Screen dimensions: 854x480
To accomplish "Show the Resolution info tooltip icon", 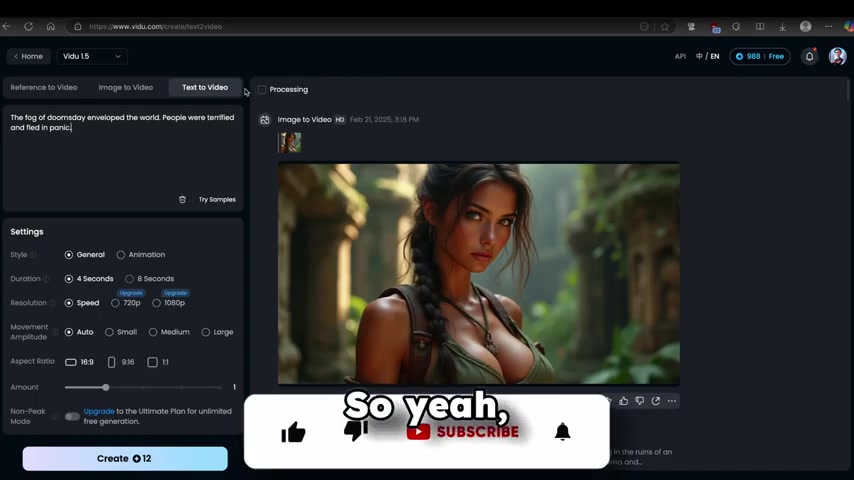I will click(52, 303).
